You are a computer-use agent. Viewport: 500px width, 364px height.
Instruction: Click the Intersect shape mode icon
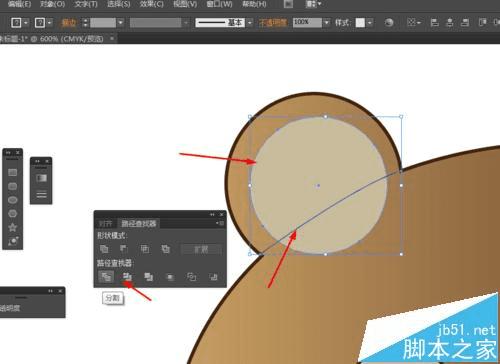point(145,249)
